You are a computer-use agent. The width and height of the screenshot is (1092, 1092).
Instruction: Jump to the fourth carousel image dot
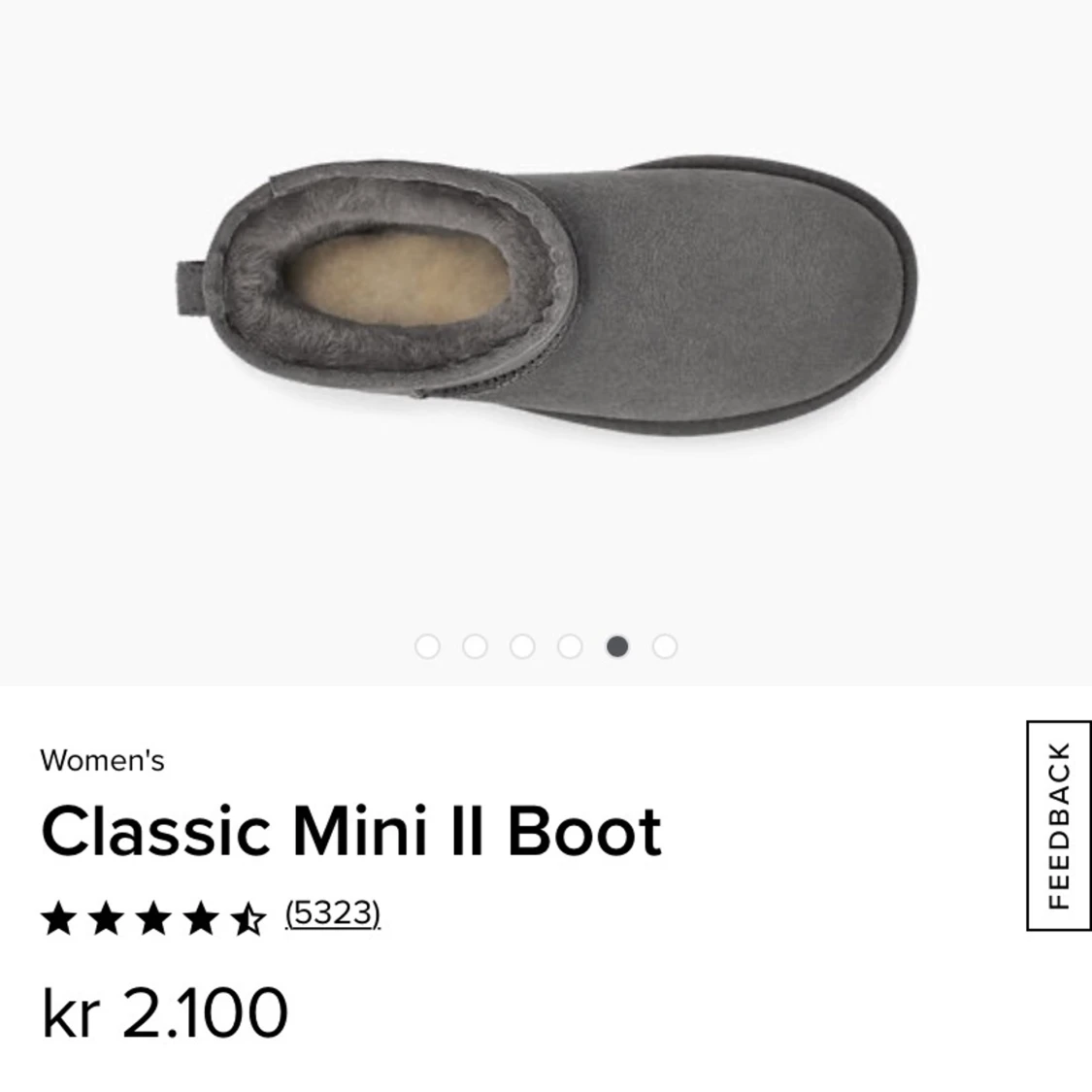pos(570,646)
